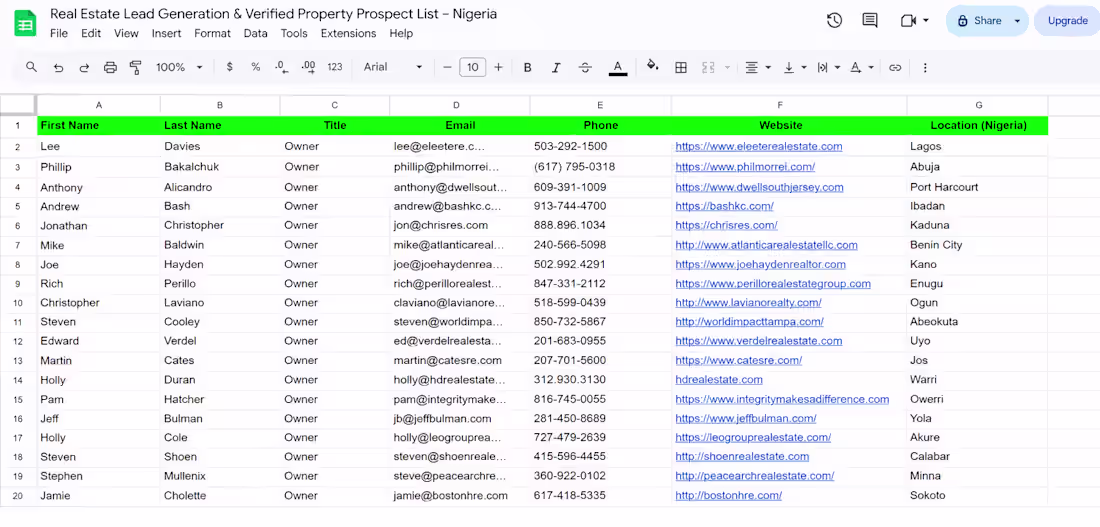
Task: Open the File menu
Action: tap(59, 33)
